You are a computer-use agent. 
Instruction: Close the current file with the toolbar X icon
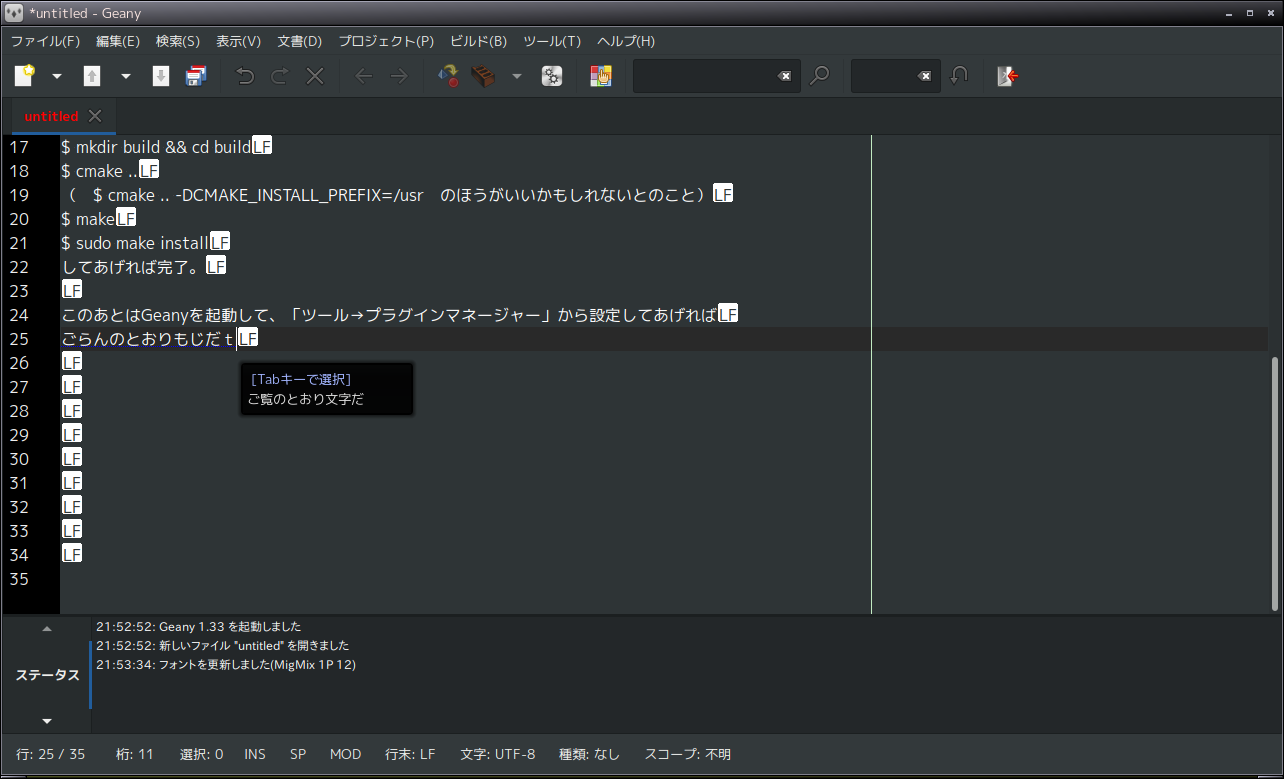tap(315, 76)
